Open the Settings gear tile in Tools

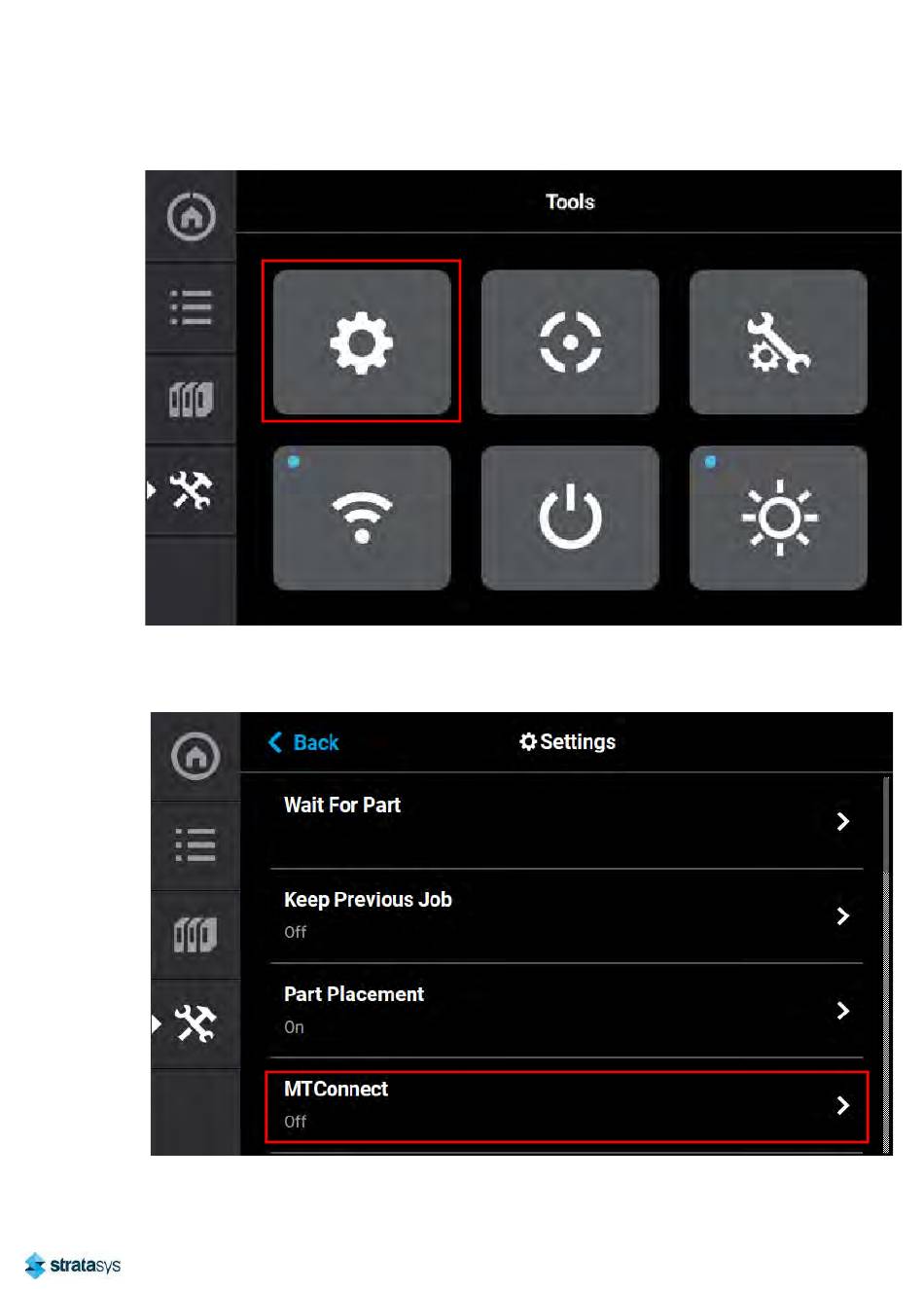(x=362, y=341)
